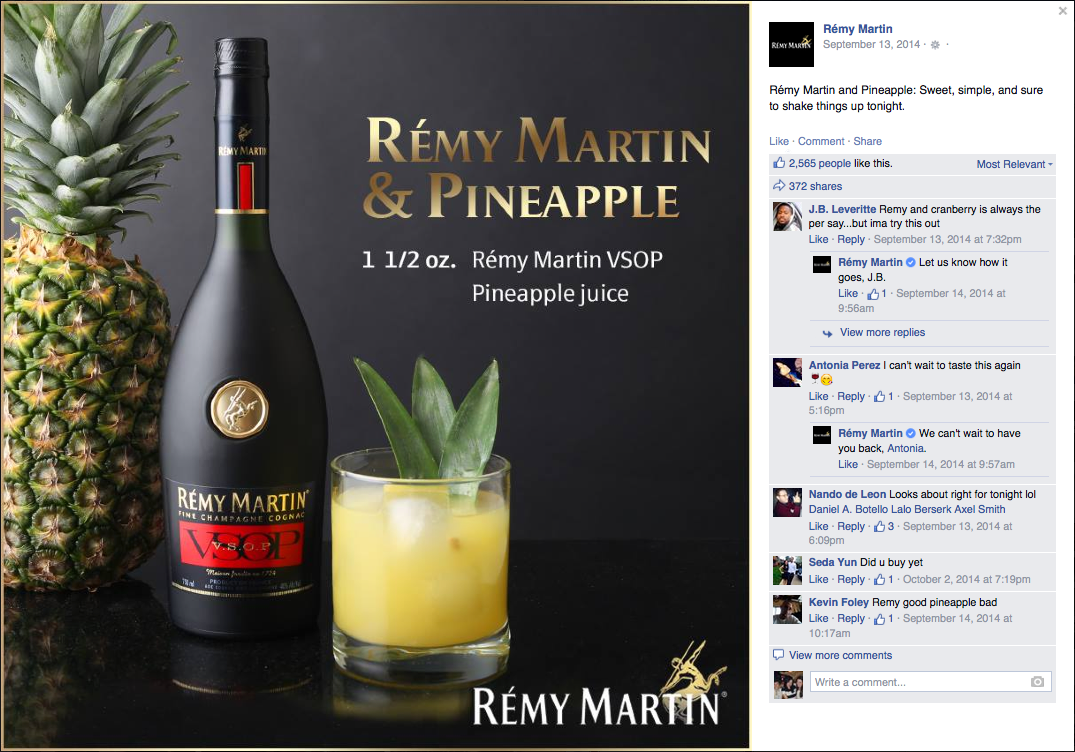Open J.B. Leveritte's profile picture

787,217
